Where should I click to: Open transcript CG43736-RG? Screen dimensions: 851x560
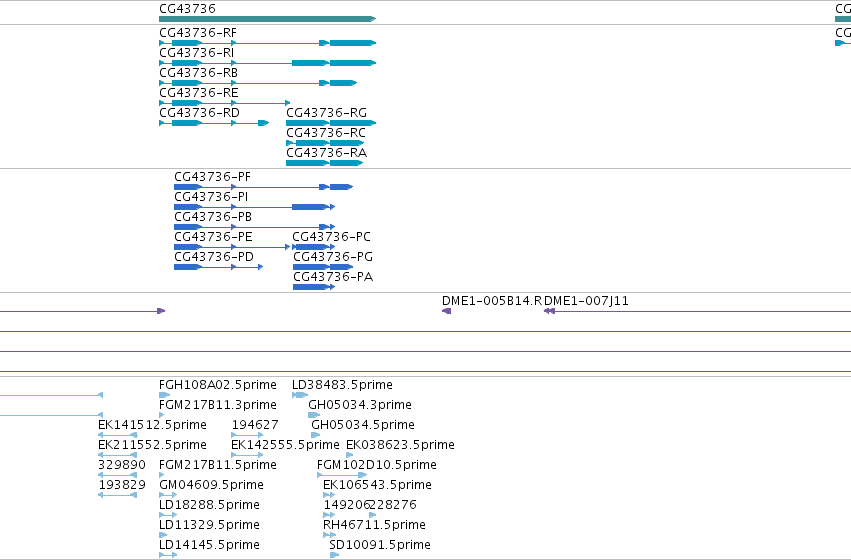tap(331, 123)
